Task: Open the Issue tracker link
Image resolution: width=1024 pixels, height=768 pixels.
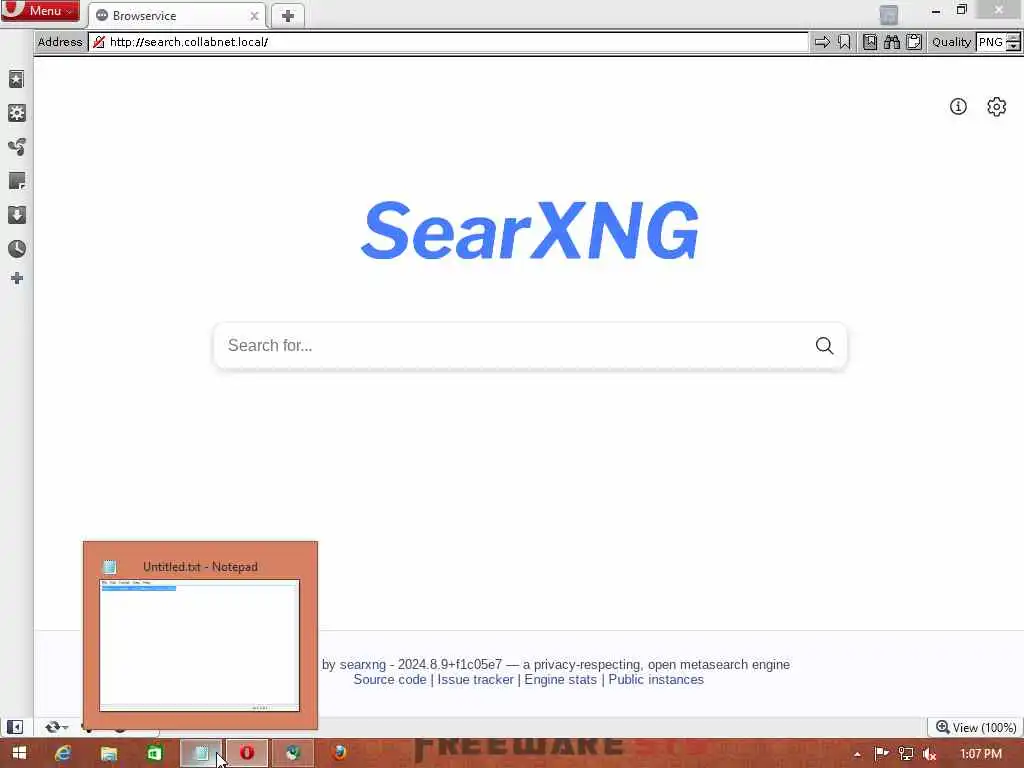Action: (475, 679)
